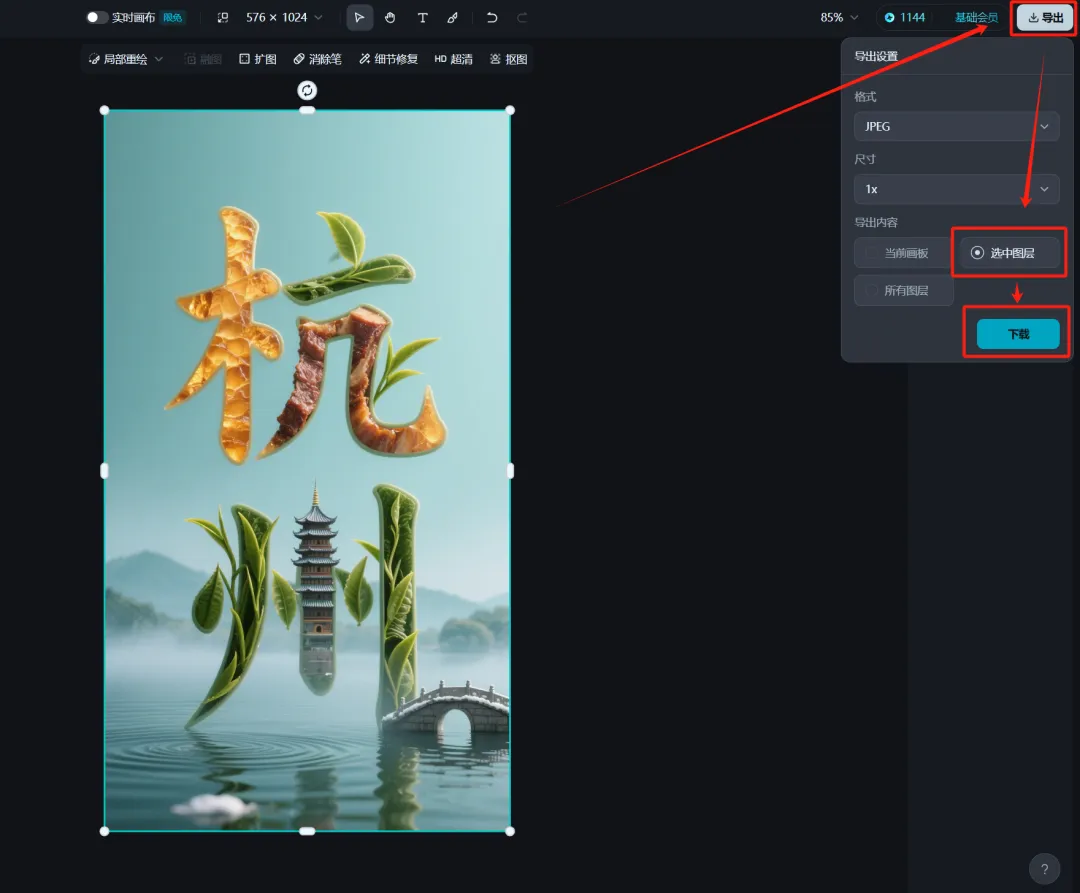Open the JPEG format dropdown
Viewport: 1080px width, 893px height.
coord(956,127)
